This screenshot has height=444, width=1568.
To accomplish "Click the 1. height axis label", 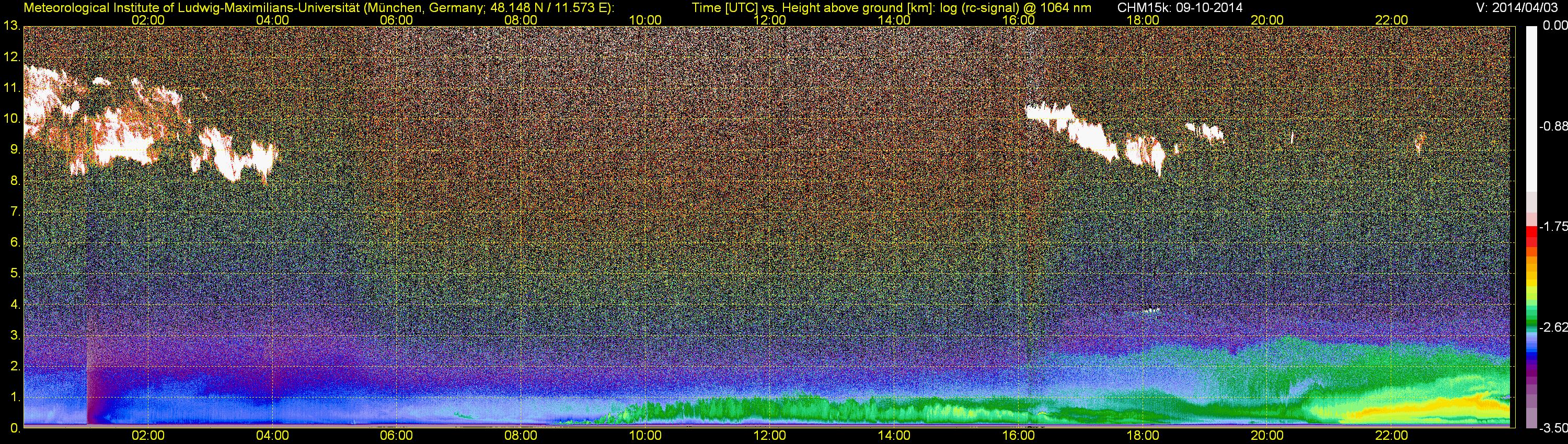I will point(15,397).
